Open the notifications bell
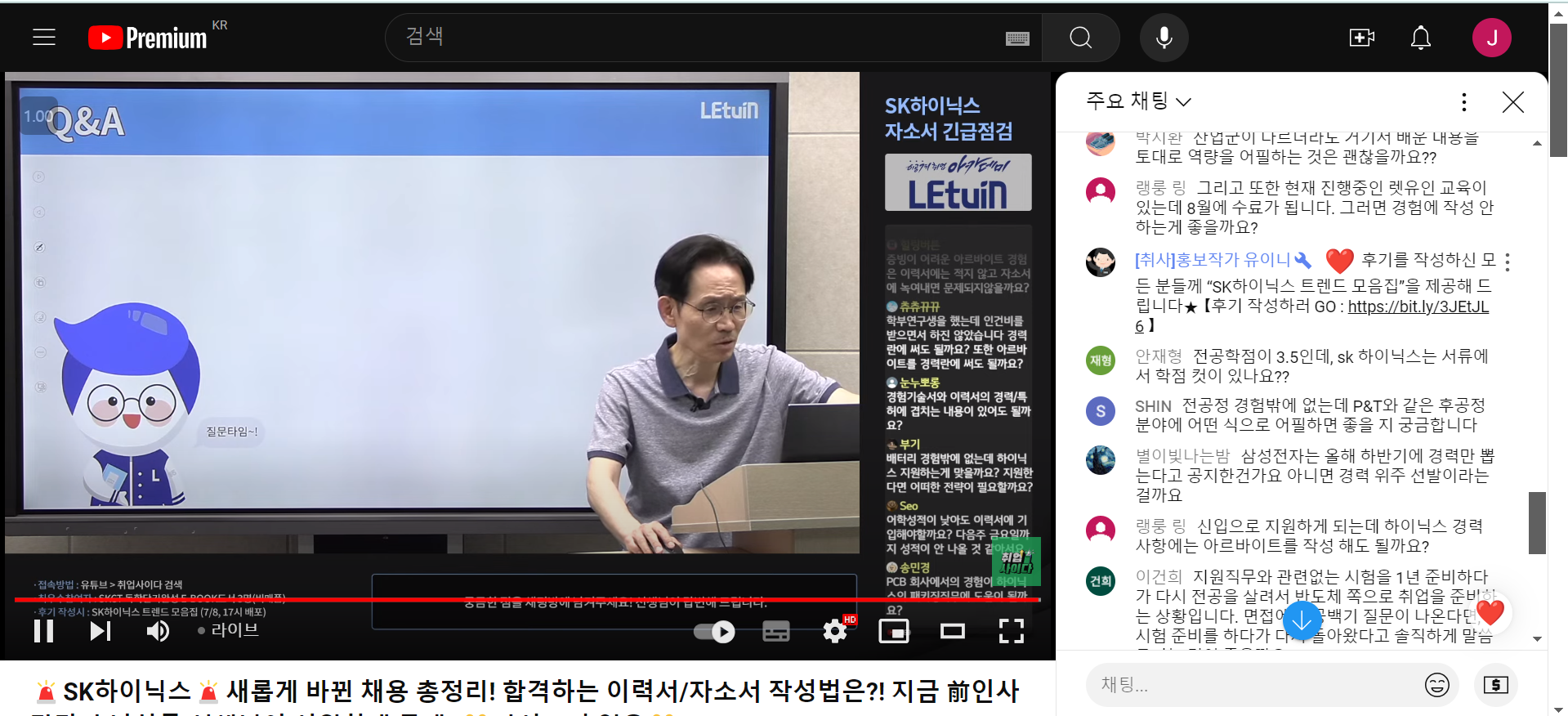The width and height of the screenshot is (1568, 716). pyautogui.click(x=1421, y=38)
